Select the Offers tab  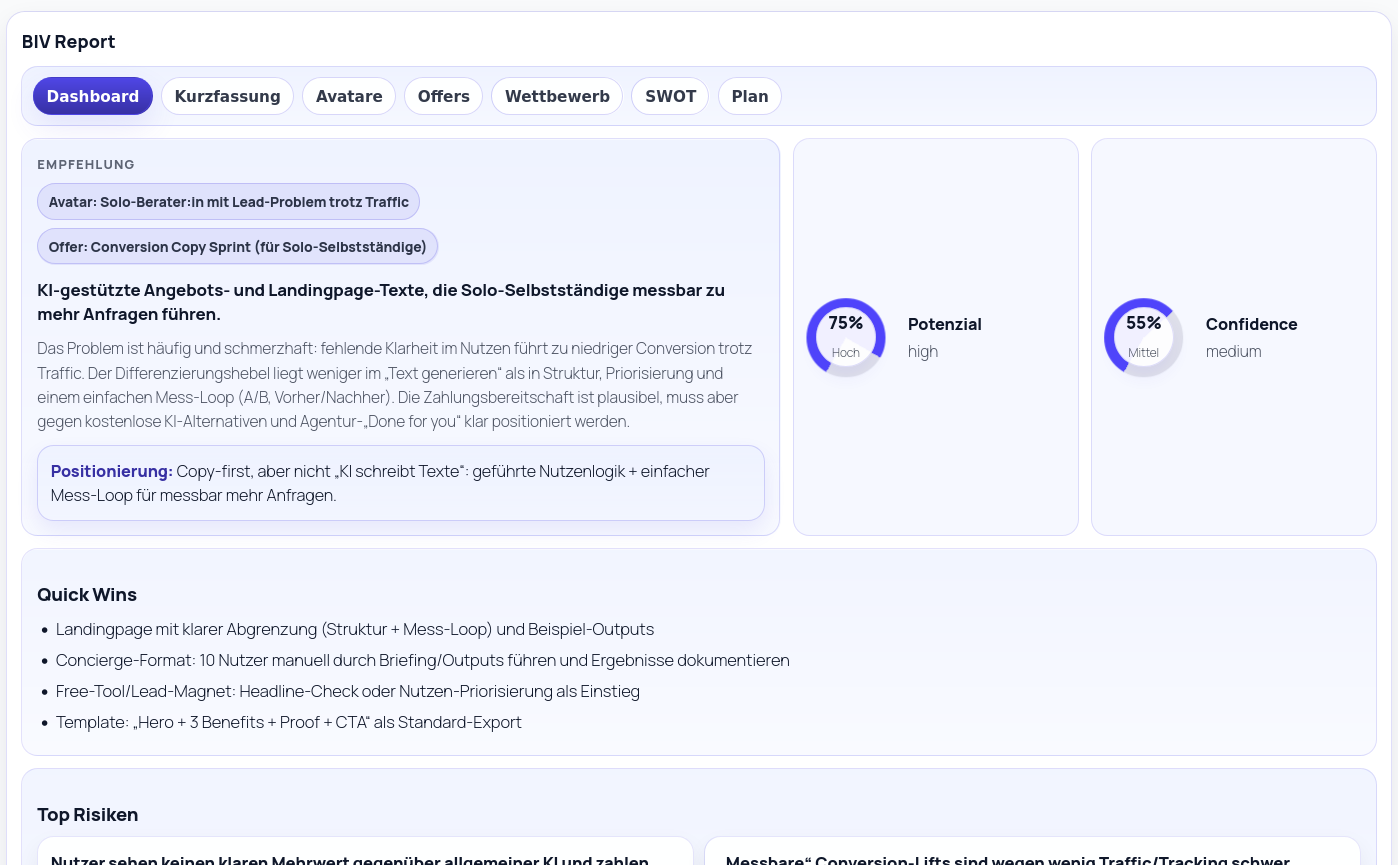click(x=443, y=96)
